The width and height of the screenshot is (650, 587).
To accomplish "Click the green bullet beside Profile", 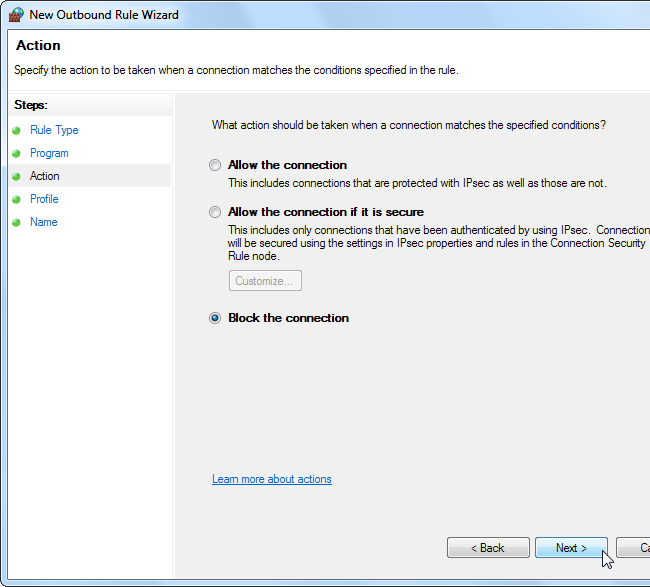I will [16, 199].
